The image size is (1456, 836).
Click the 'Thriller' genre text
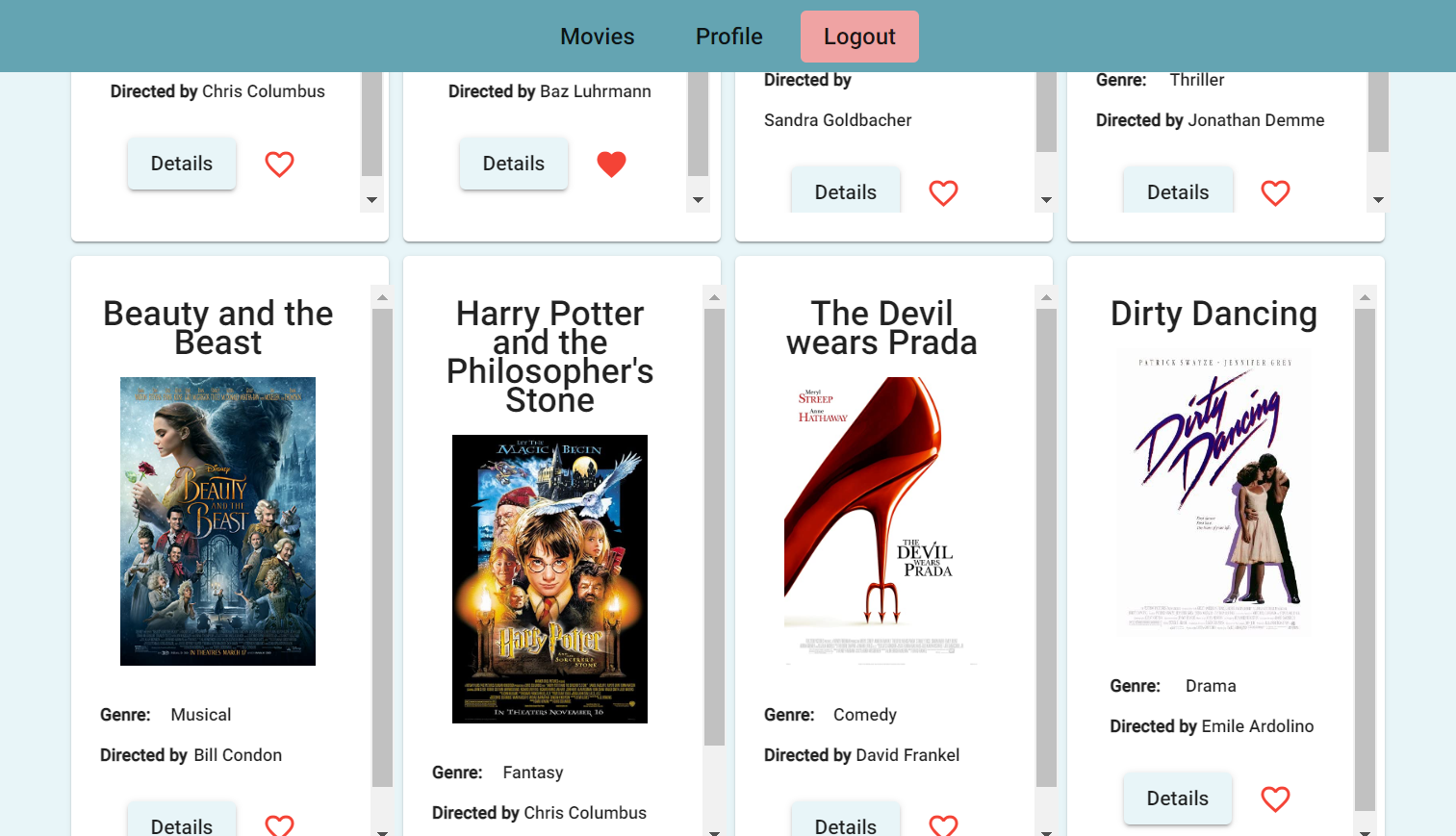coord(1196,80)
